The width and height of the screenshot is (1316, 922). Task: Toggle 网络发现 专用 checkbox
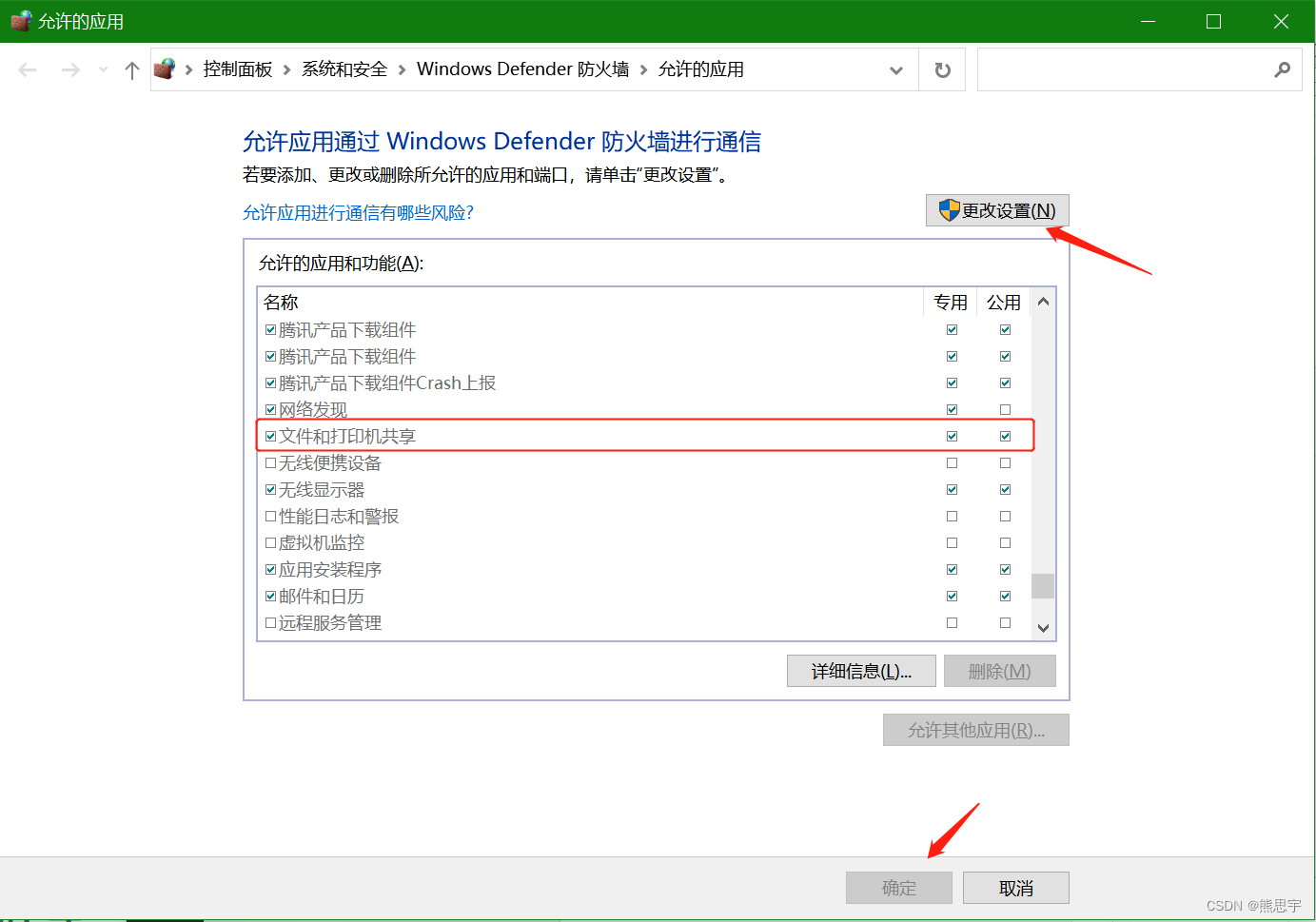point(952,410)
